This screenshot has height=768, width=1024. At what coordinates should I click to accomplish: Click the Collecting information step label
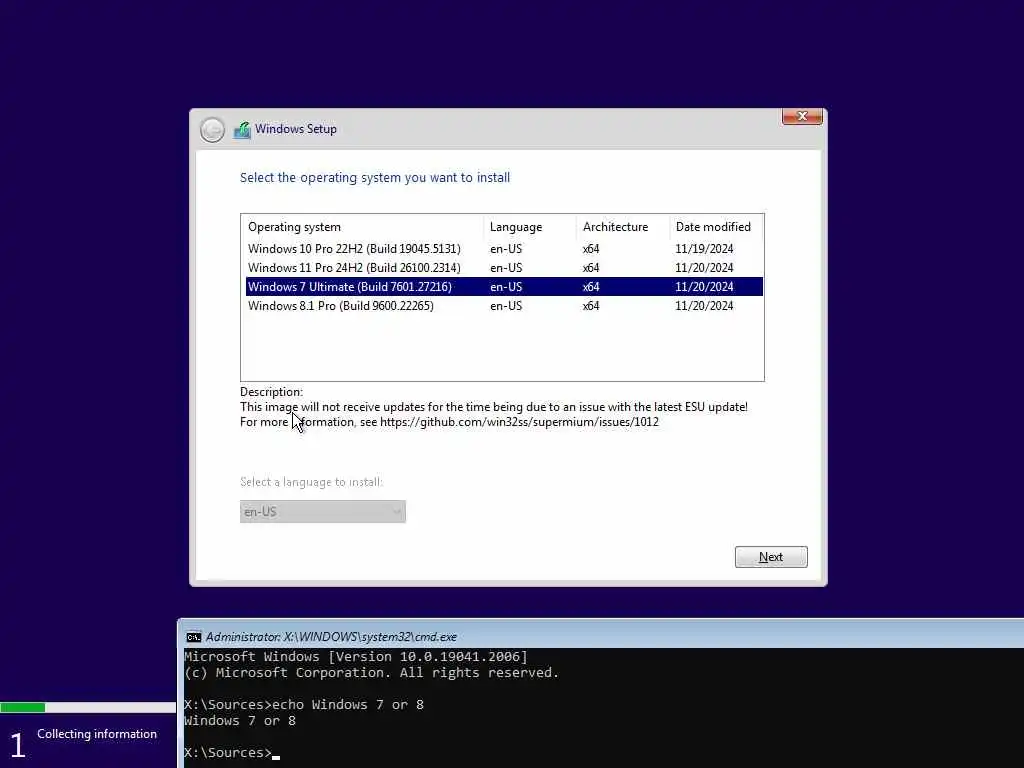[97, 734]
